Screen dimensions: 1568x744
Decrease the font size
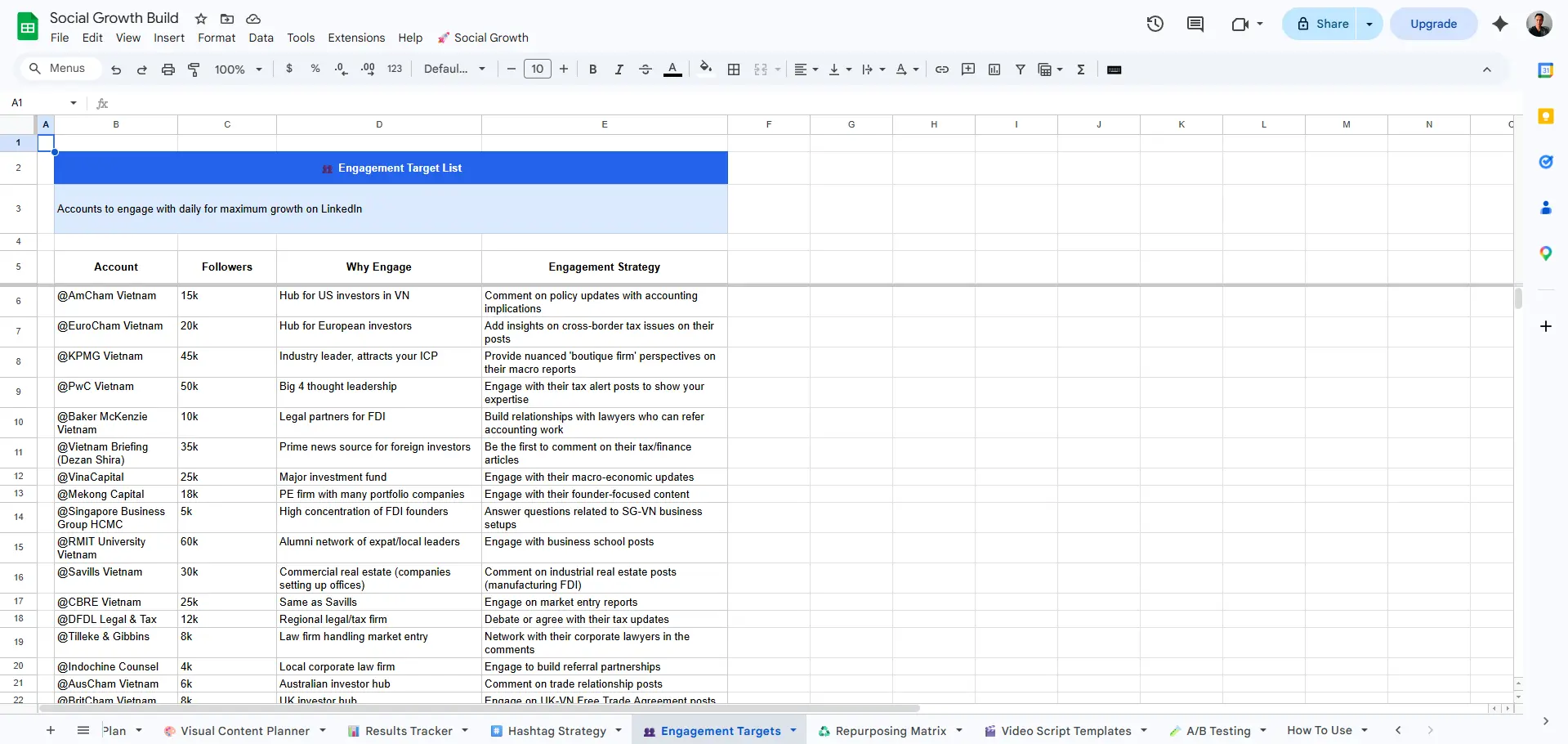[x=511, y=69]
